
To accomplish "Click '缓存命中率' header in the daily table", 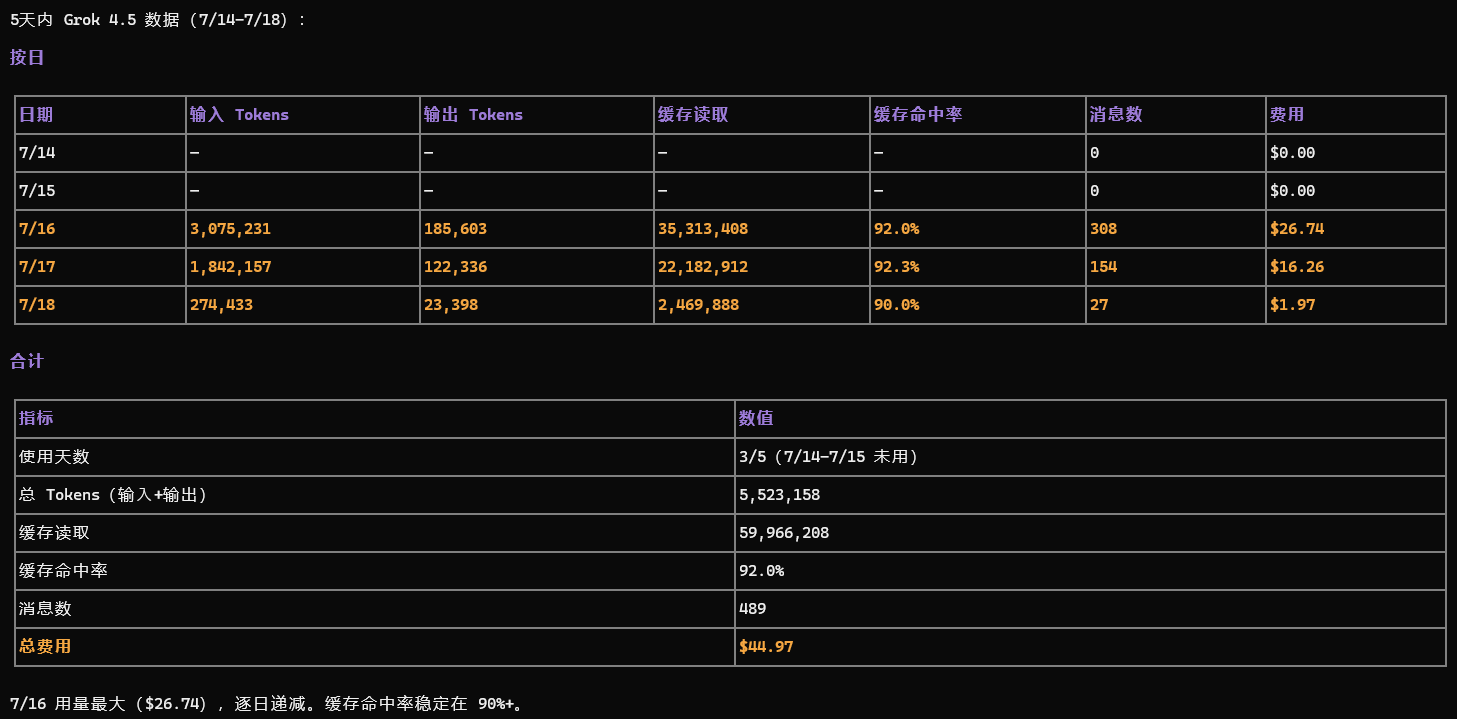I will (x=918, y=115).
